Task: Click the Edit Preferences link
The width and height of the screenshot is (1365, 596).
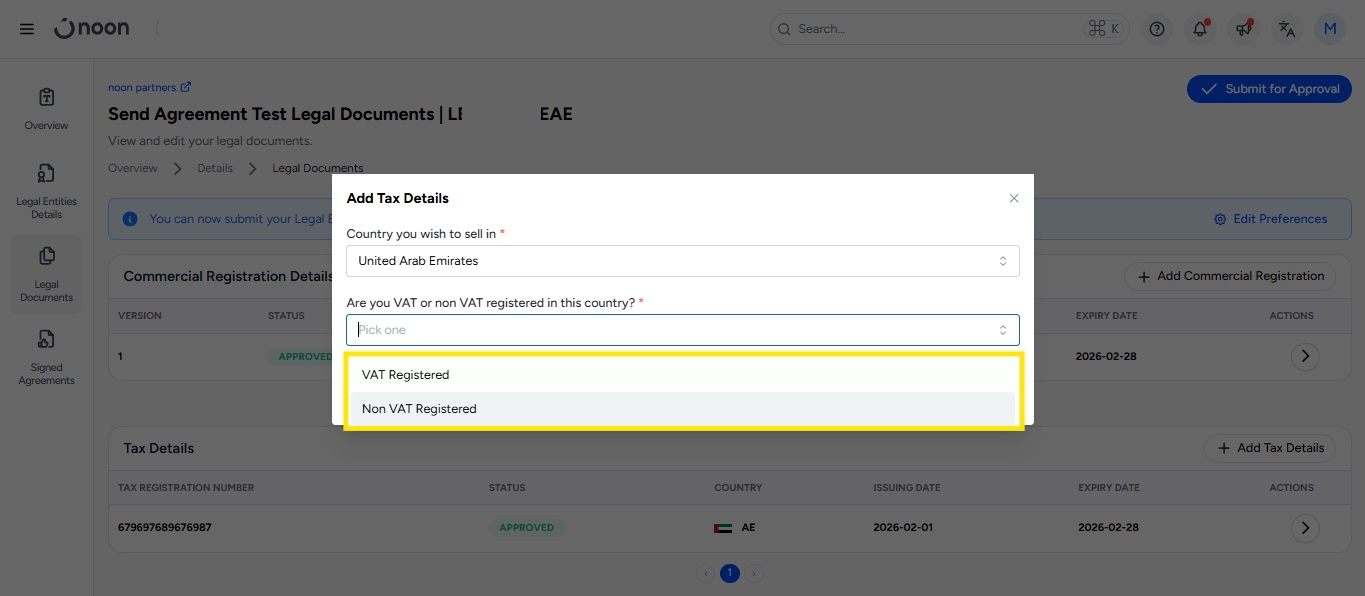Action: pos(1270,219)
